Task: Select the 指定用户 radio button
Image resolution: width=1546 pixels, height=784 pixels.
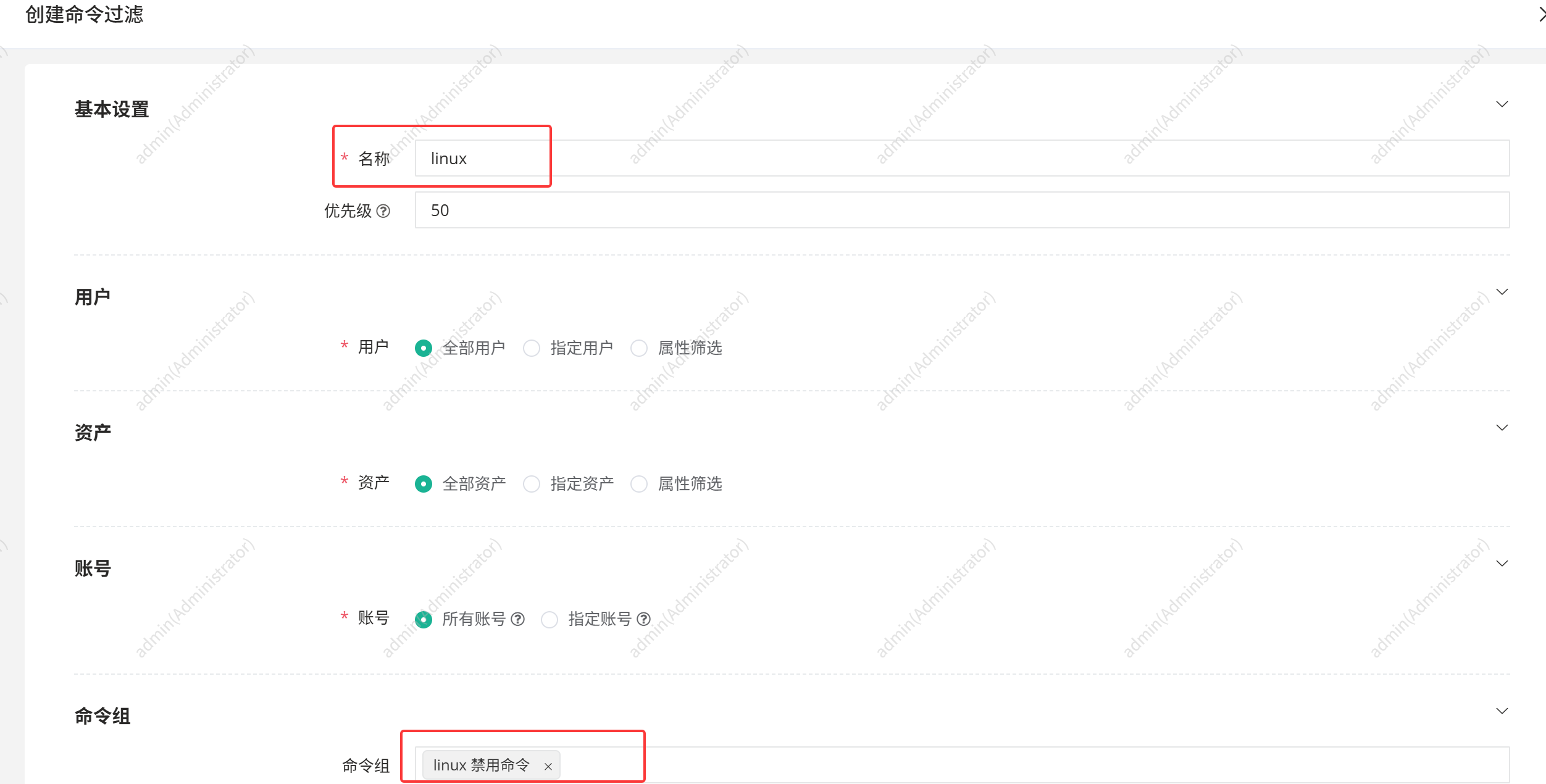Action: pyautogui.click(x=532, y=348)
